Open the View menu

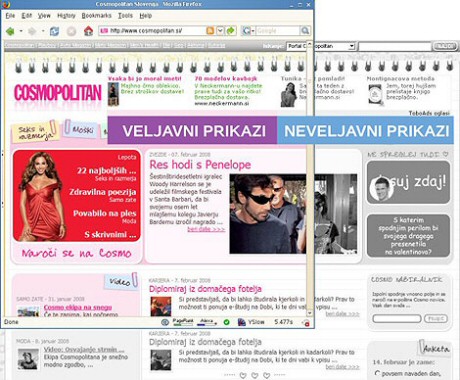[44, 16]
